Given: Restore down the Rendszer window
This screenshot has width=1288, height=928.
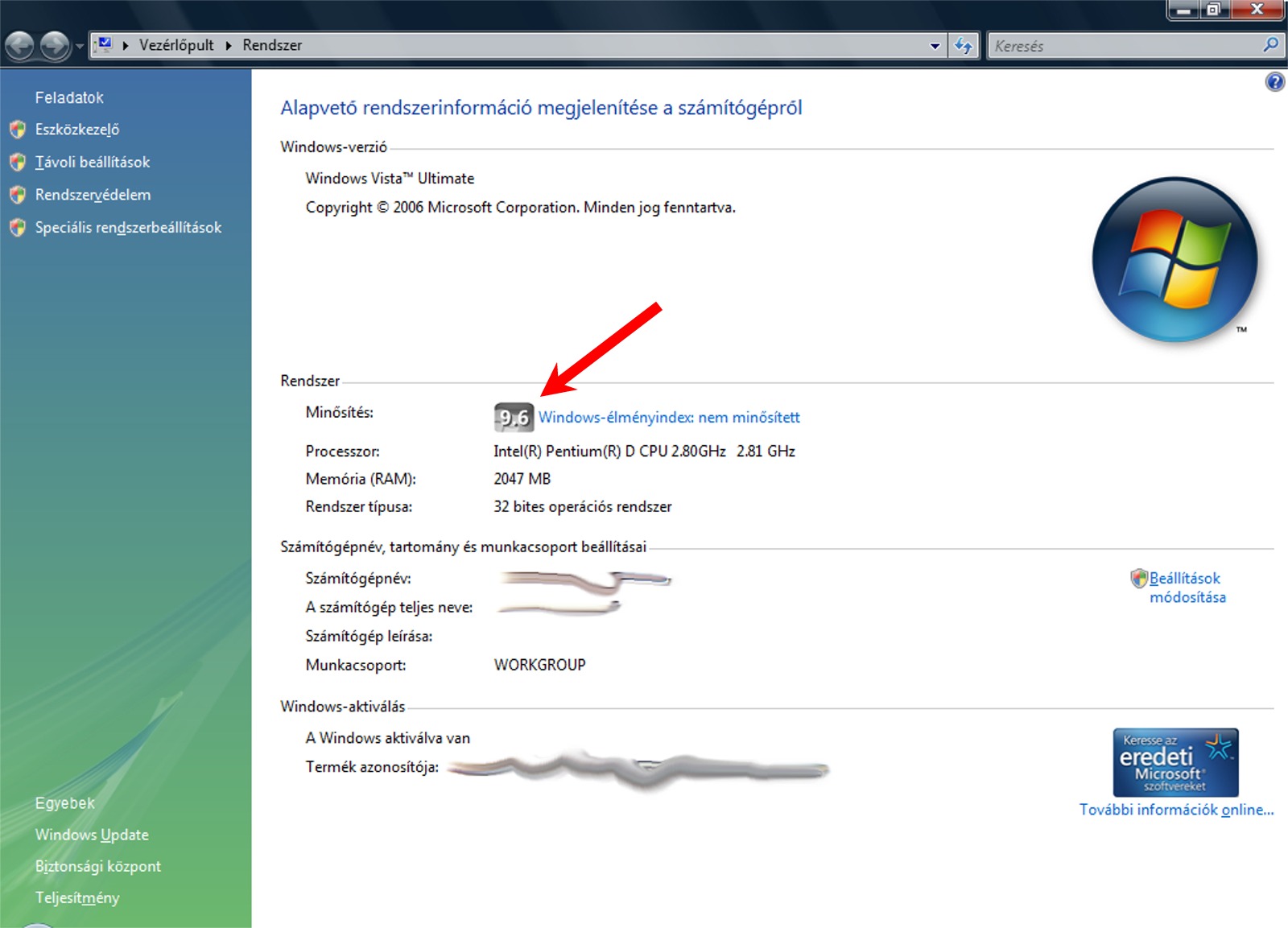Looking at the screenshot, I should 1213,10.
